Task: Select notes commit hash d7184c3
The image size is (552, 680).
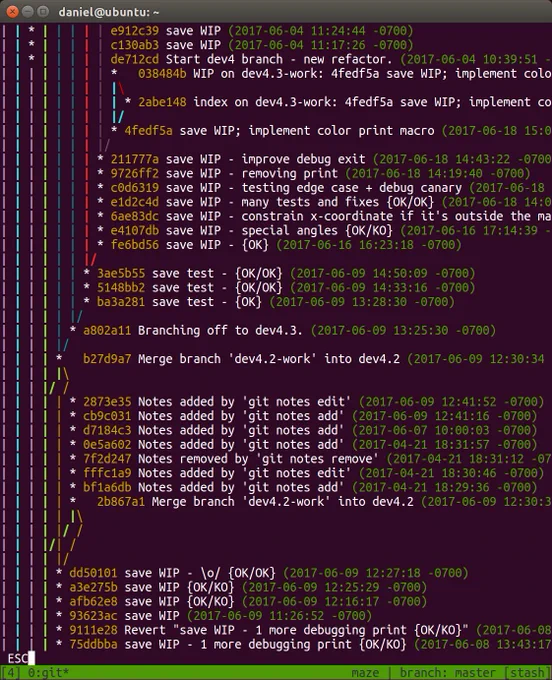Action: (107, 431)
